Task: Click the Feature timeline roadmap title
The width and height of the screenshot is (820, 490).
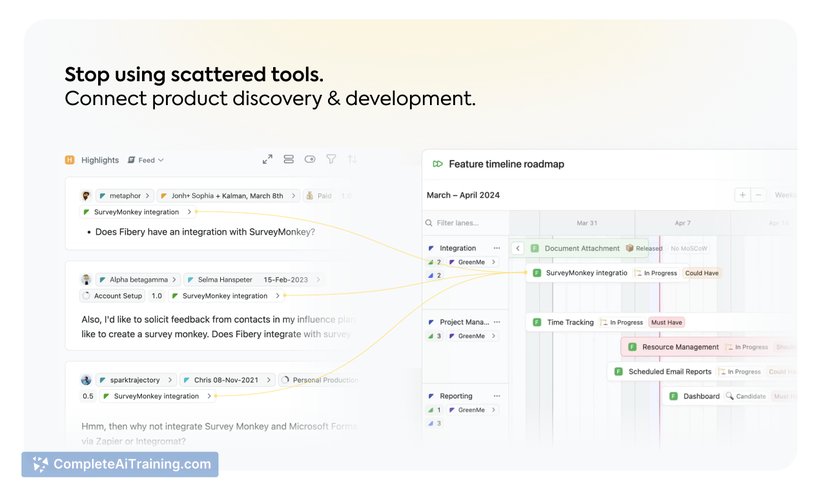Action: tap(506, 164)
